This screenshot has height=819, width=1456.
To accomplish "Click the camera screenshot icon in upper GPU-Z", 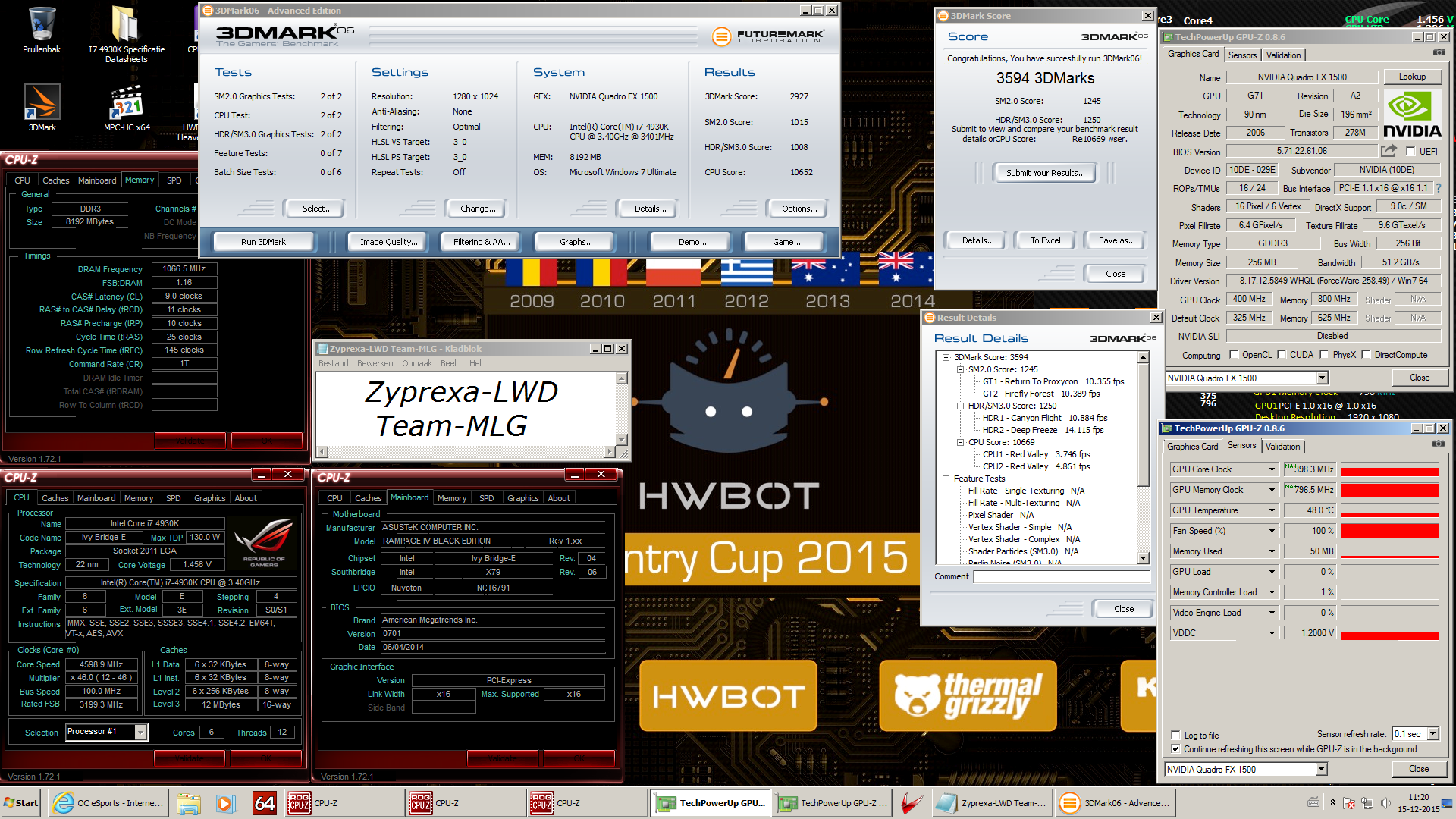I will coord(1439,53).
